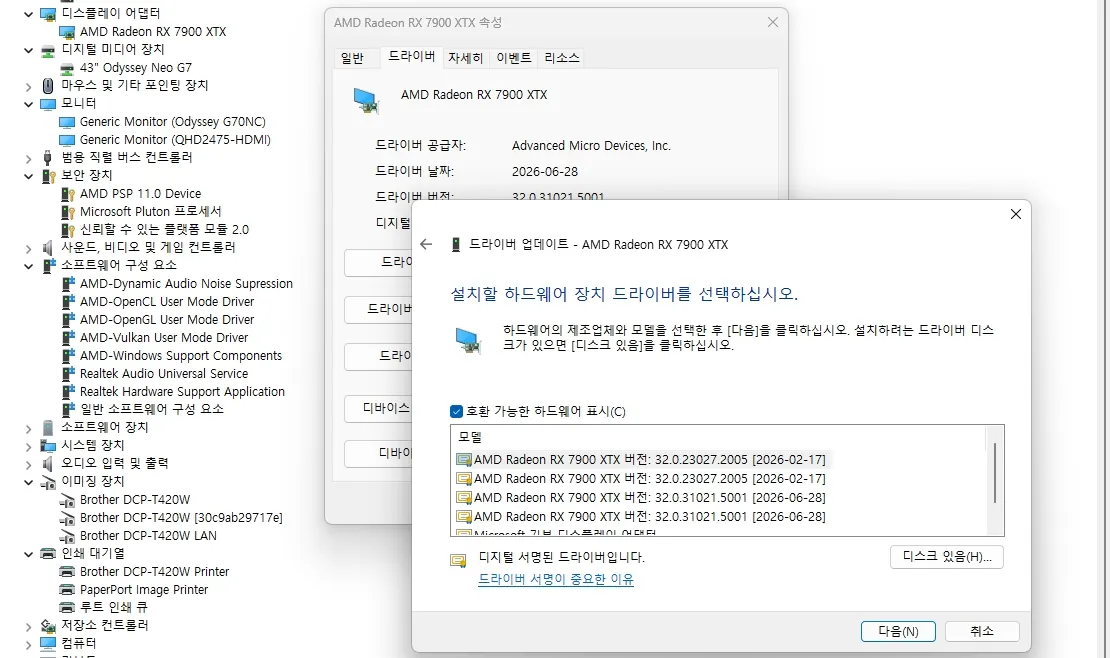The height and width of the screenshot is (658, 1110).
Task: Expand 사운드, 비디오 및 게임 컨트롤러 node
Action: coord(28,249)
